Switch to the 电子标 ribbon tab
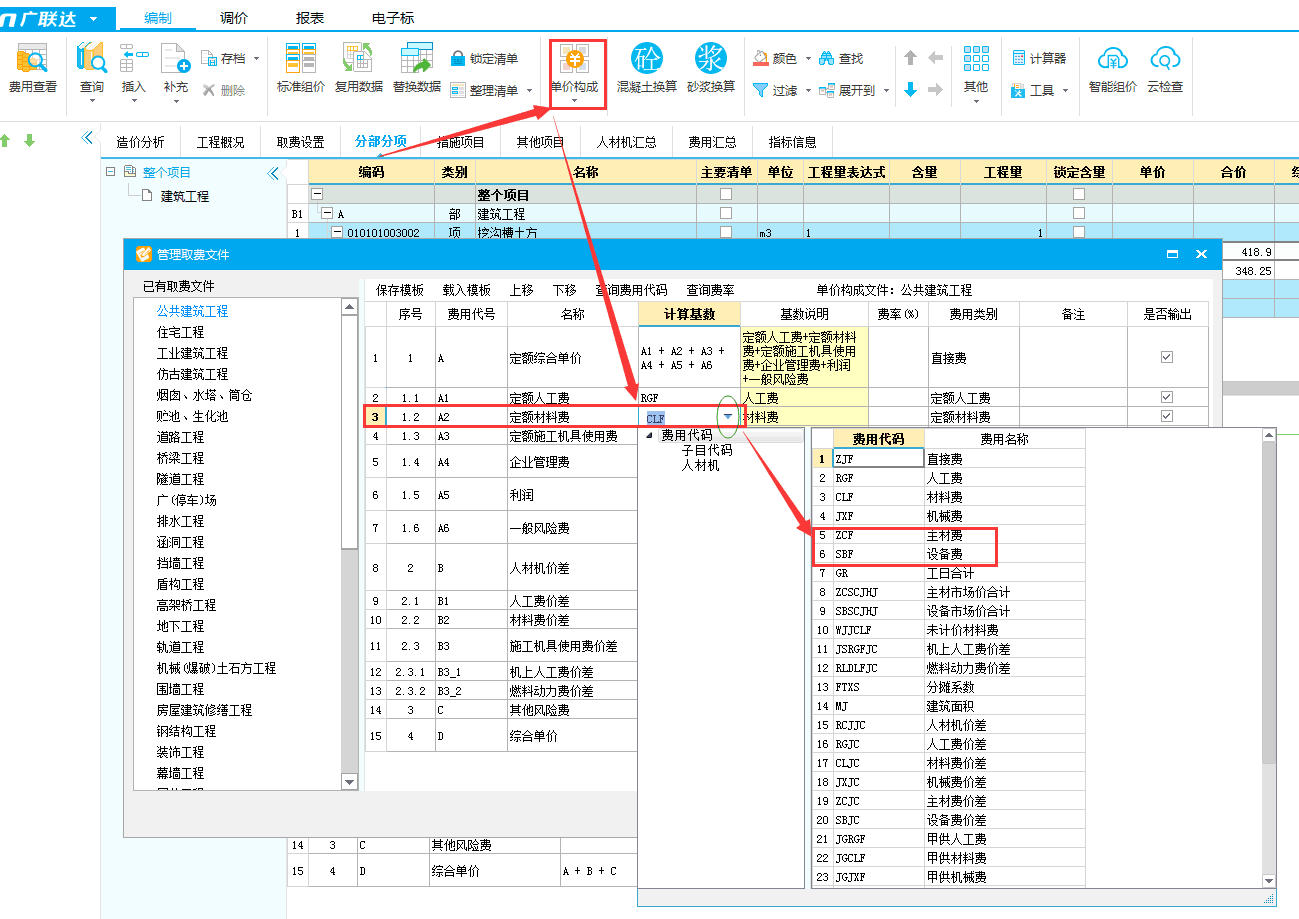Viewport: 1299px width, 919px height. (393, 18)
